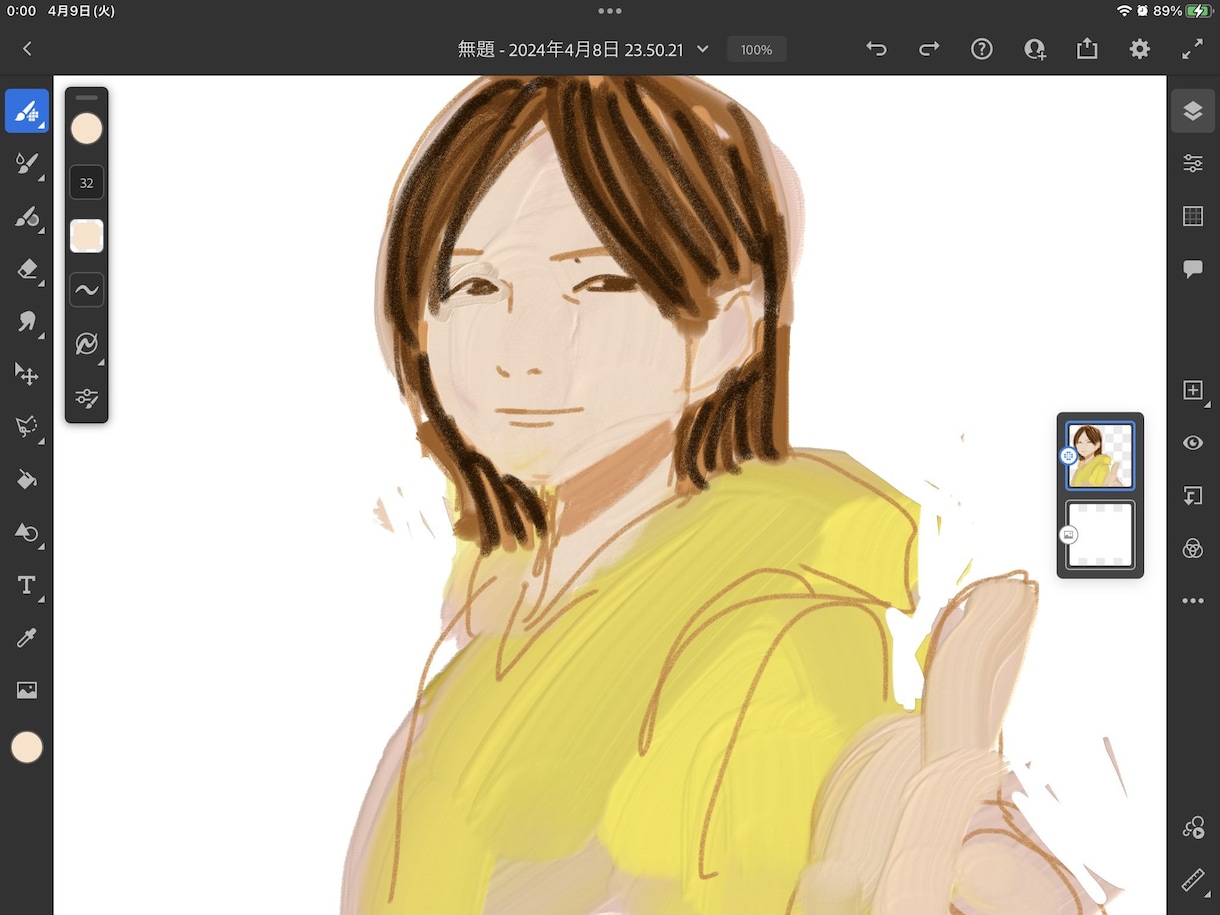Open the pressure dynamics option
The image size is (1220, 915).
(87, 344)
